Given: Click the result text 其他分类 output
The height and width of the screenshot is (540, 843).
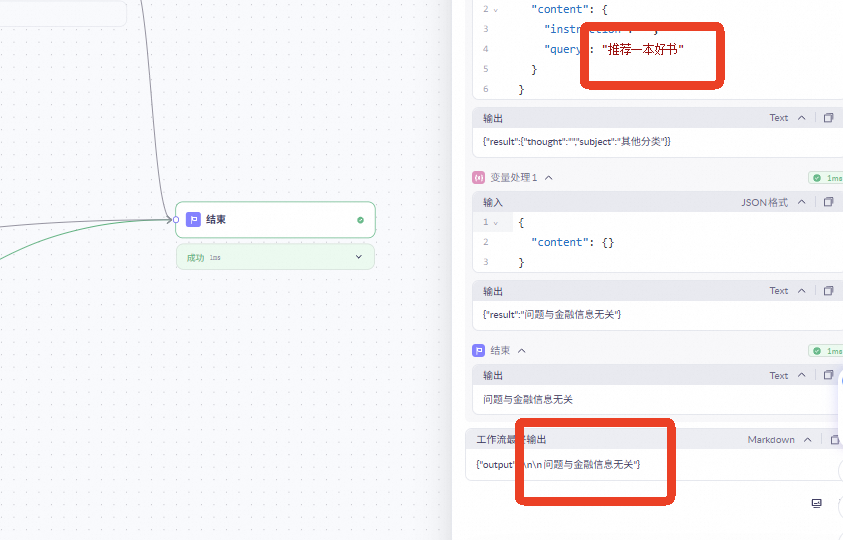Looking at the screenshot, I should [577, 141].
